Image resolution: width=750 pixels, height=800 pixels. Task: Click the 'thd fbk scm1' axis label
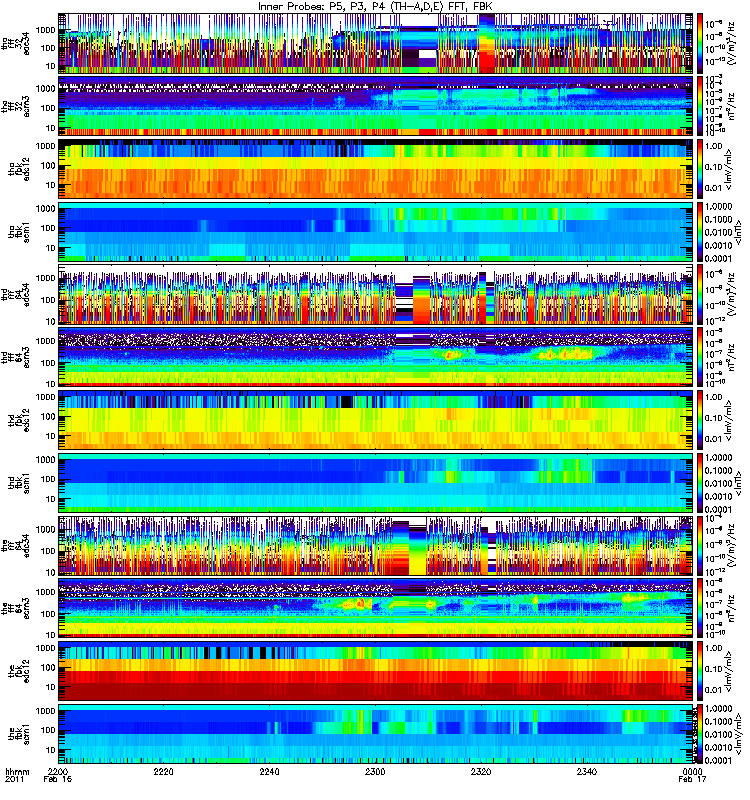[19, 483]
